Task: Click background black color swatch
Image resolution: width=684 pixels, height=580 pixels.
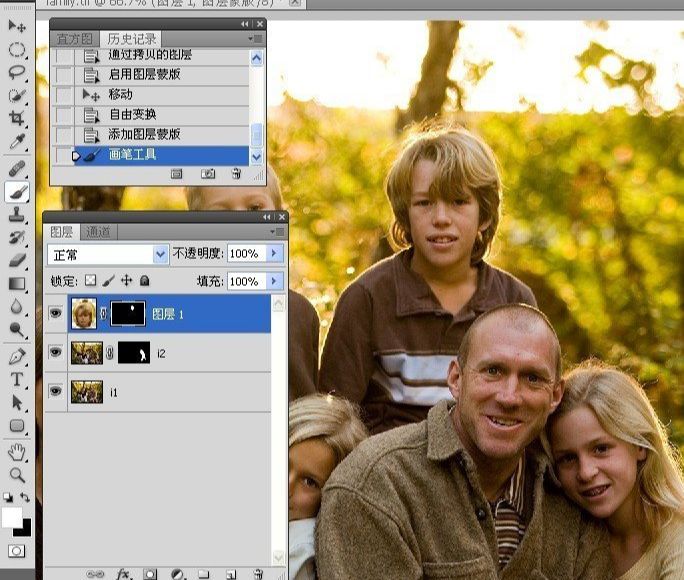Action: coord(26,530)
